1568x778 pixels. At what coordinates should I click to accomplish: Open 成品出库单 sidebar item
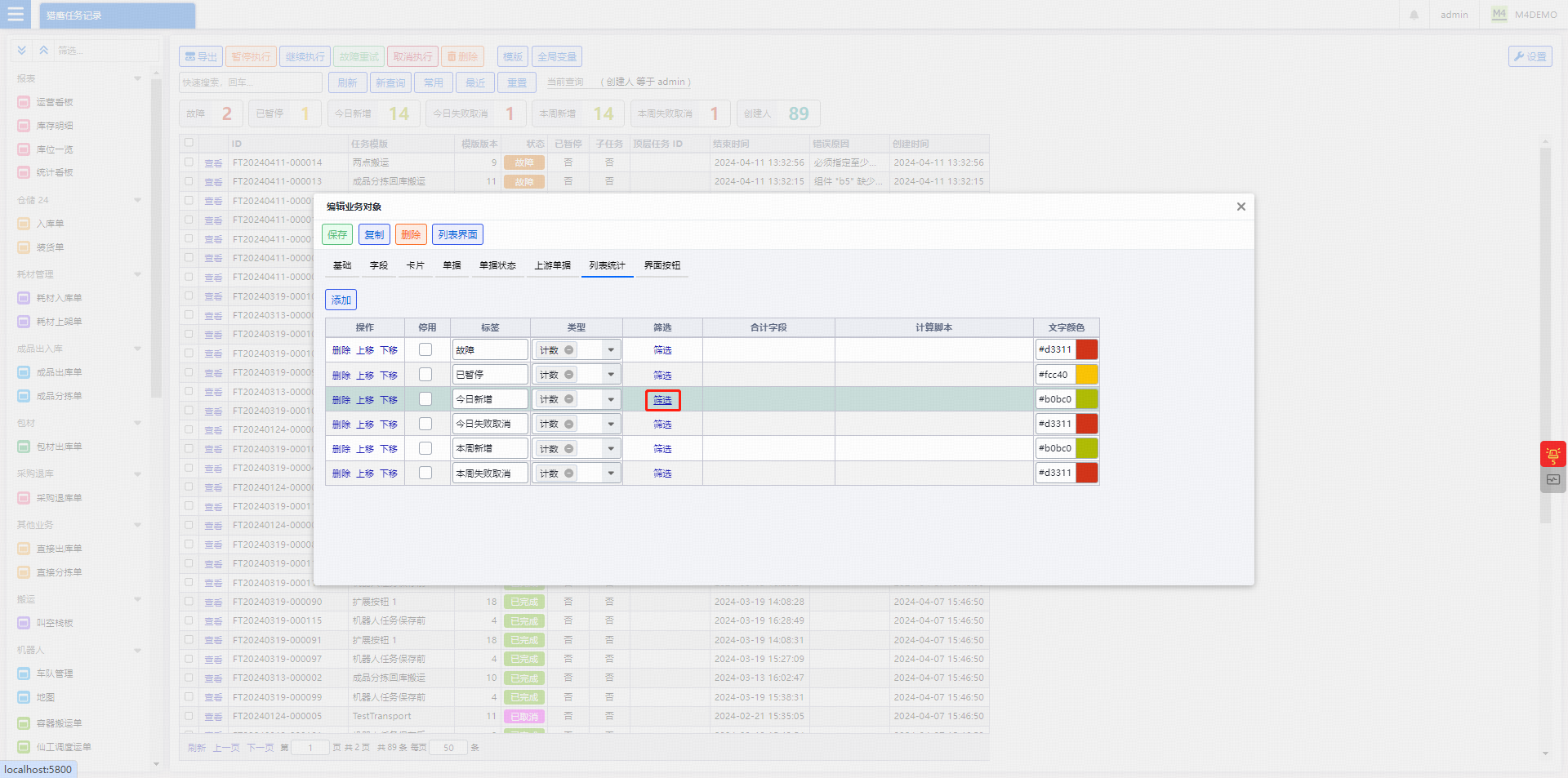tap(59, 372)
